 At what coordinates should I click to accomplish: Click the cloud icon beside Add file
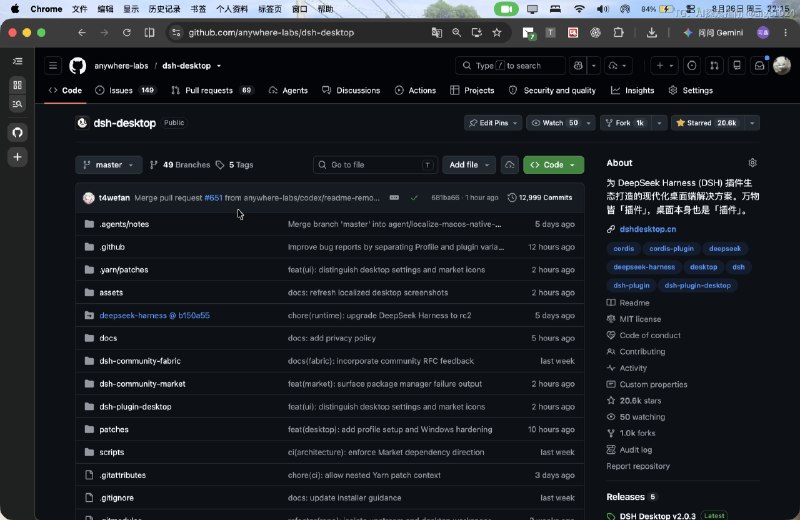tap(510, 165)
